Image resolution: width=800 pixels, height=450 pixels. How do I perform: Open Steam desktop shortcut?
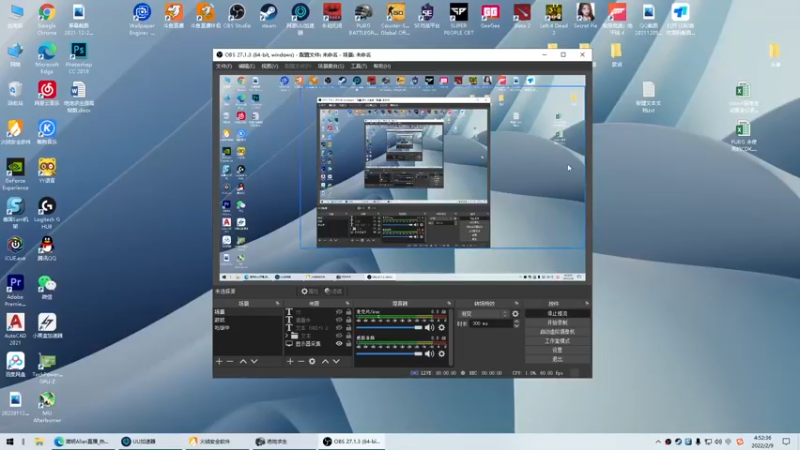point(268,17)
